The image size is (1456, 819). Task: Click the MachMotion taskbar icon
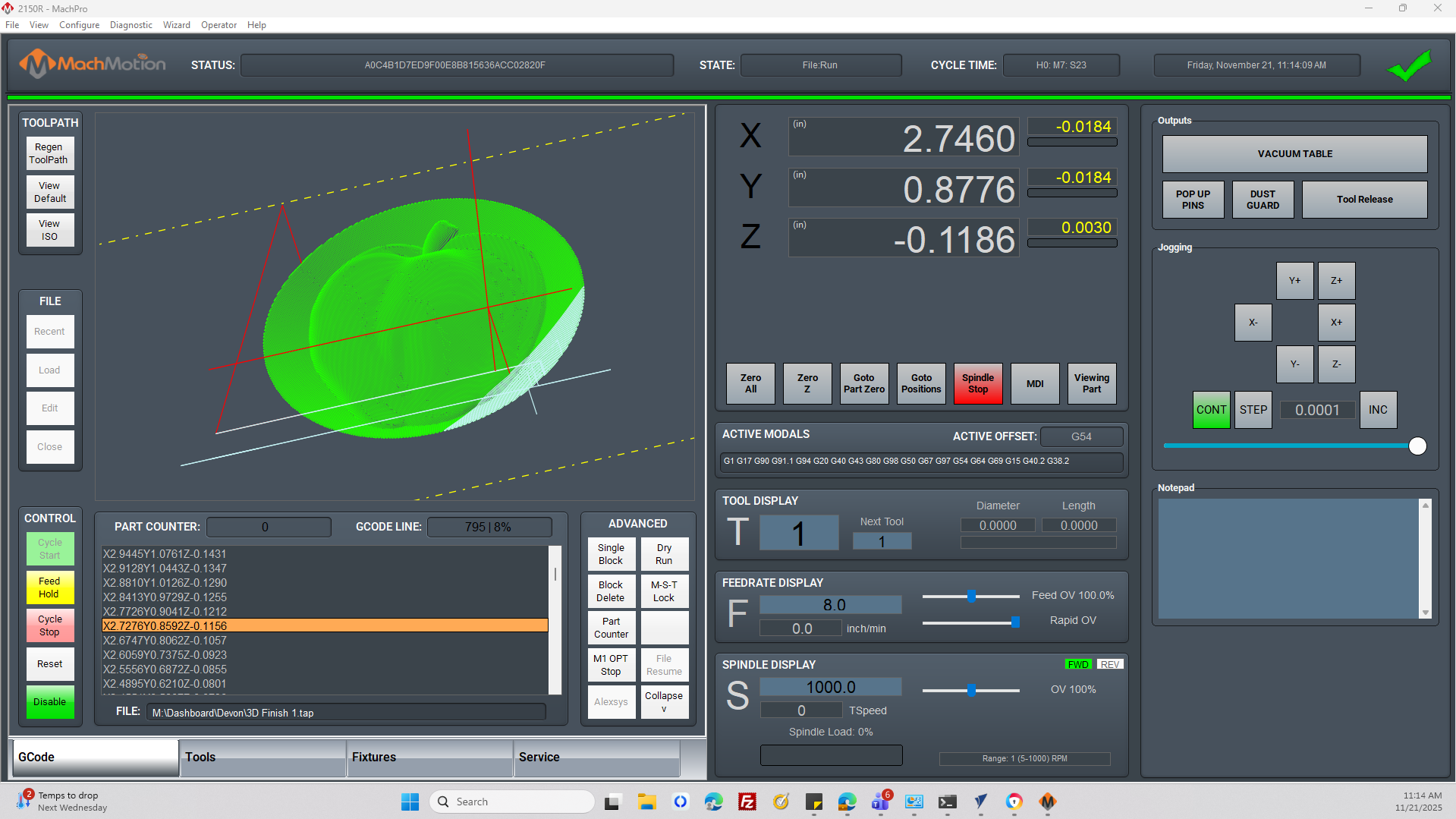point(1048,802)
